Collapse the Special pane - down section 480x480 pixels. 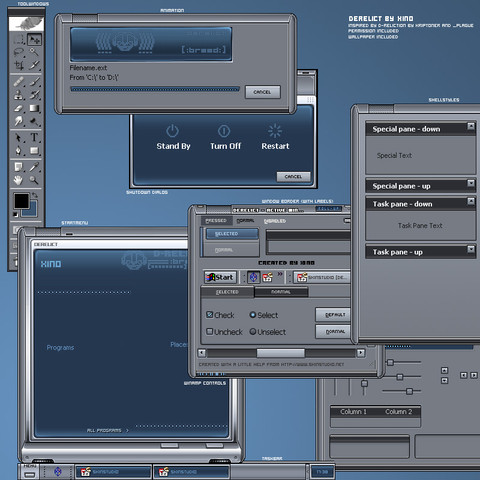(471, 126)
